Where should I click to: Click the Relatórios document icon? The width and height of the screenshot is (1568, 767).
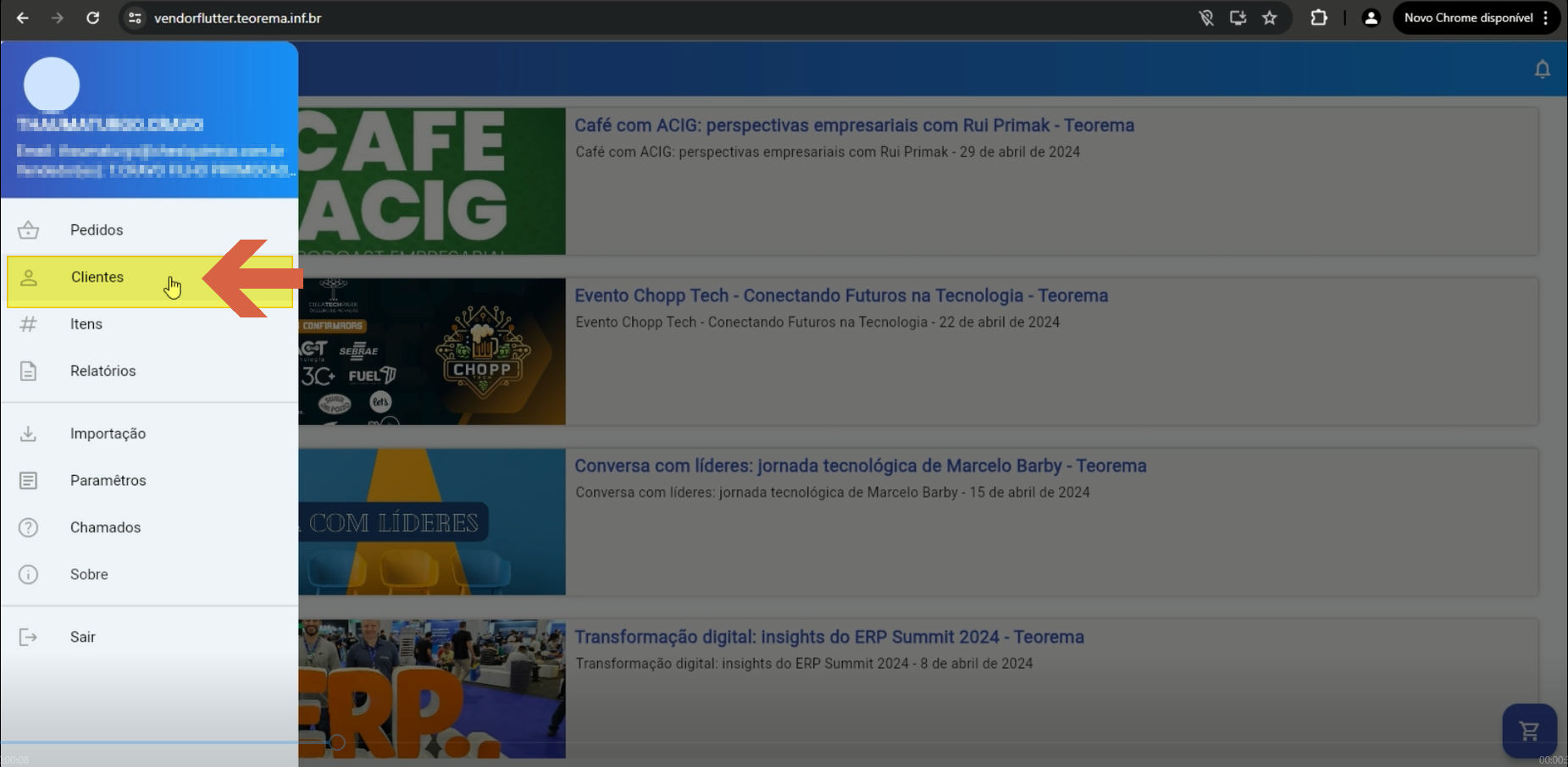(x=28, y=371)
